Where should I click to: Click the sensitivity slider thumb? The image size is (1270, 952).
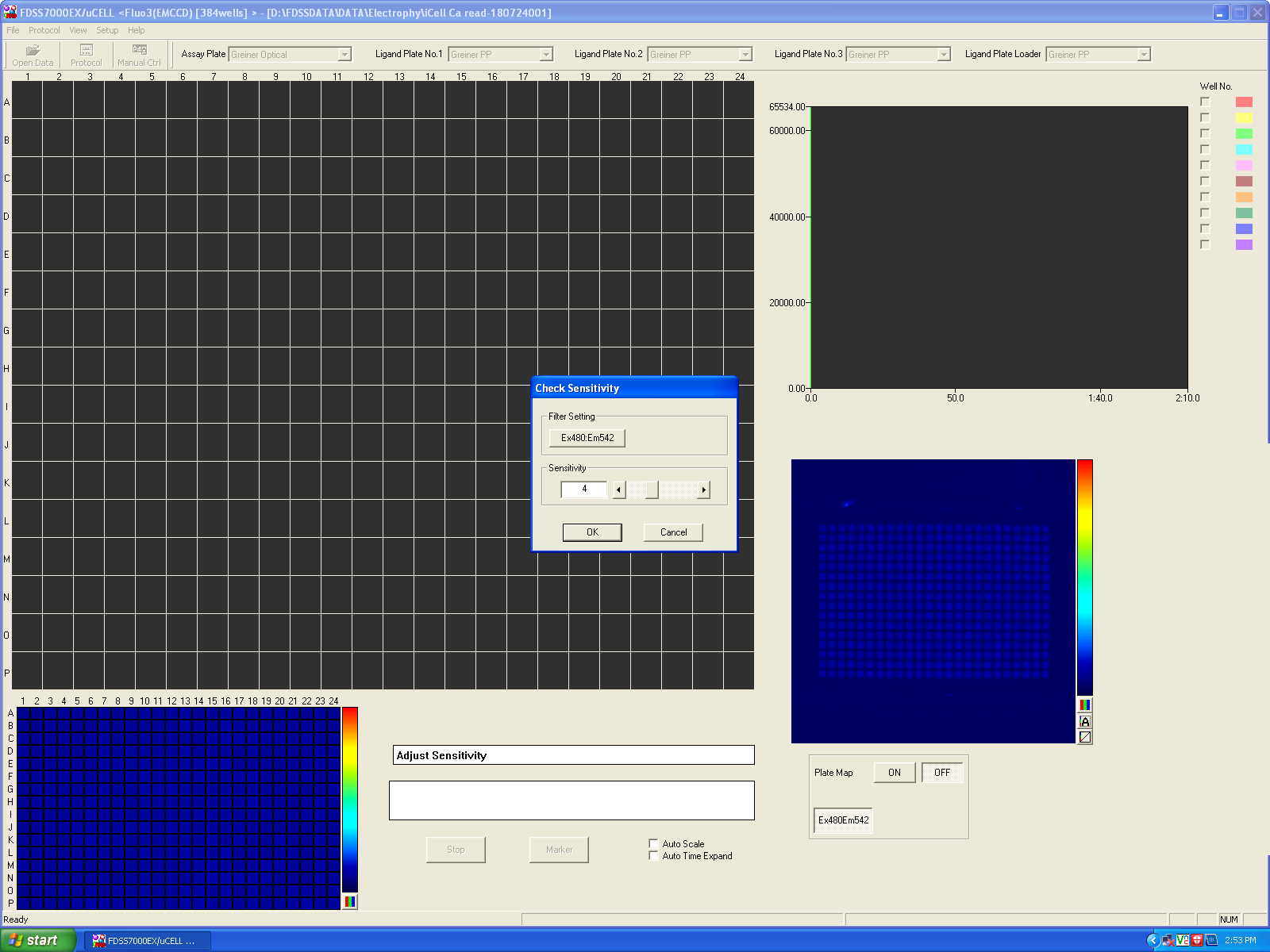tap(652, 489)
